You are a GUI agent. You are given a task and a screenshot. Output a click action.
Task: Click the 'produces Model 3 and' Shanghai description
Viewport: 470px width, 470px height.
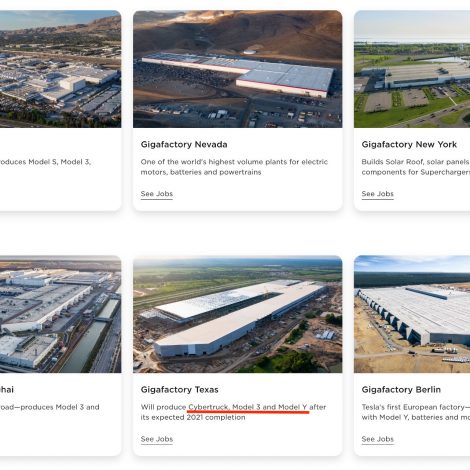coord(50,407)
